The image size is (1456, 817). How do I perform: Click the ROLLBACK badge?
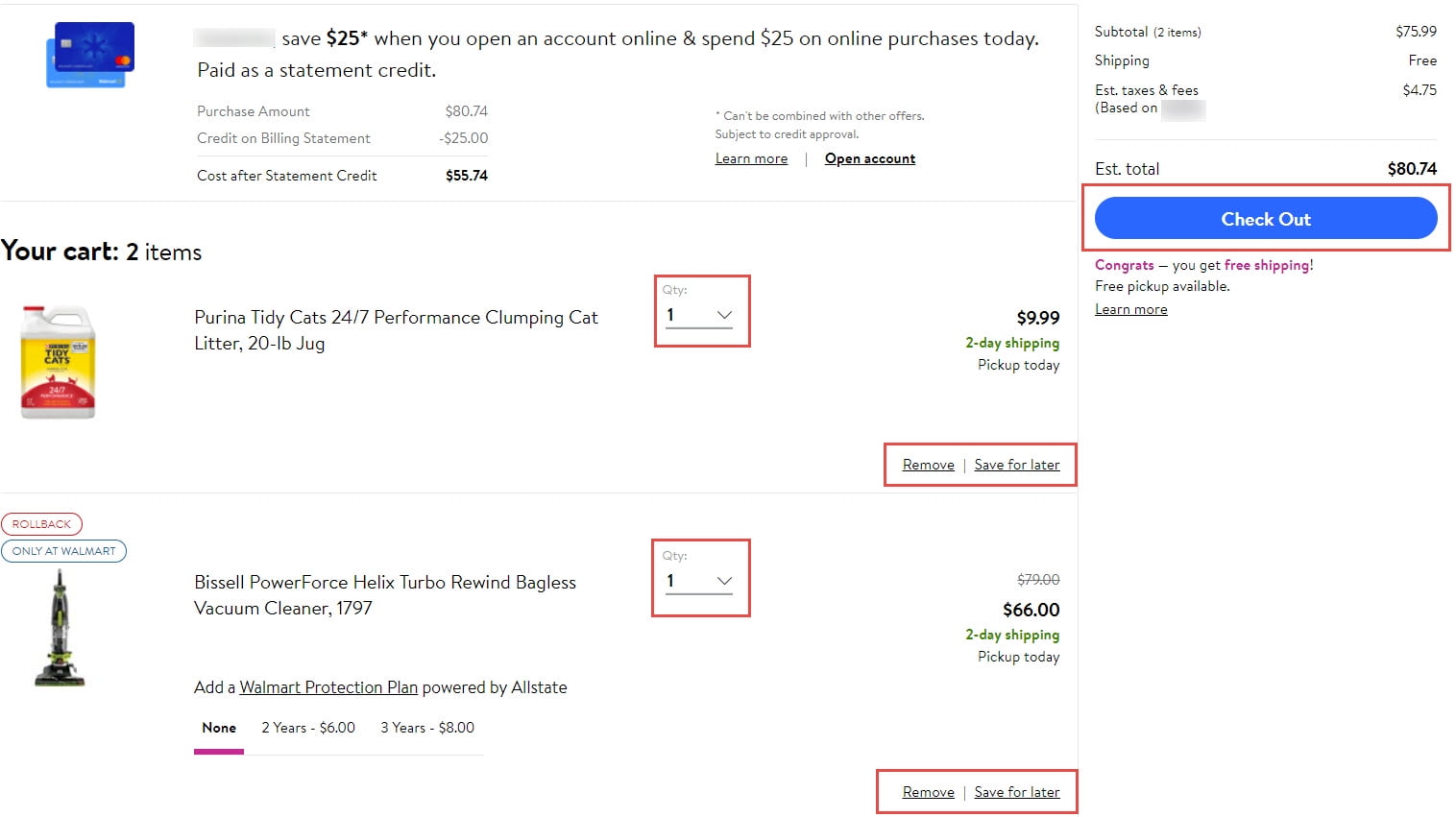(42, 524)
